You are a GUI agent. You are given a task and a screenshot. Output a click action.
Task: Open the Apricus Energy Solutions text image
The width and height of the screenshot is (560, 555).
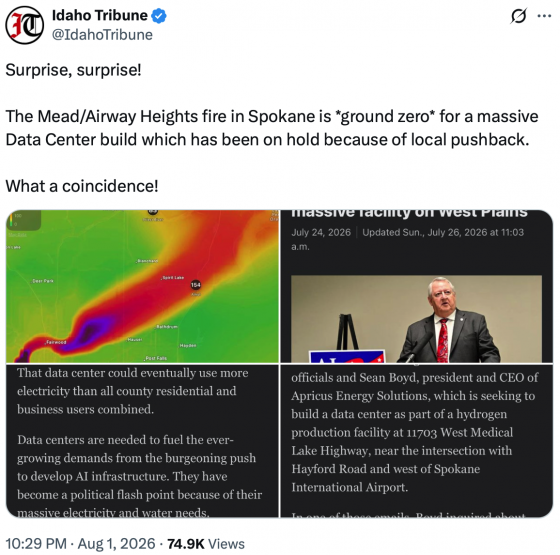(x=417, y=441)
